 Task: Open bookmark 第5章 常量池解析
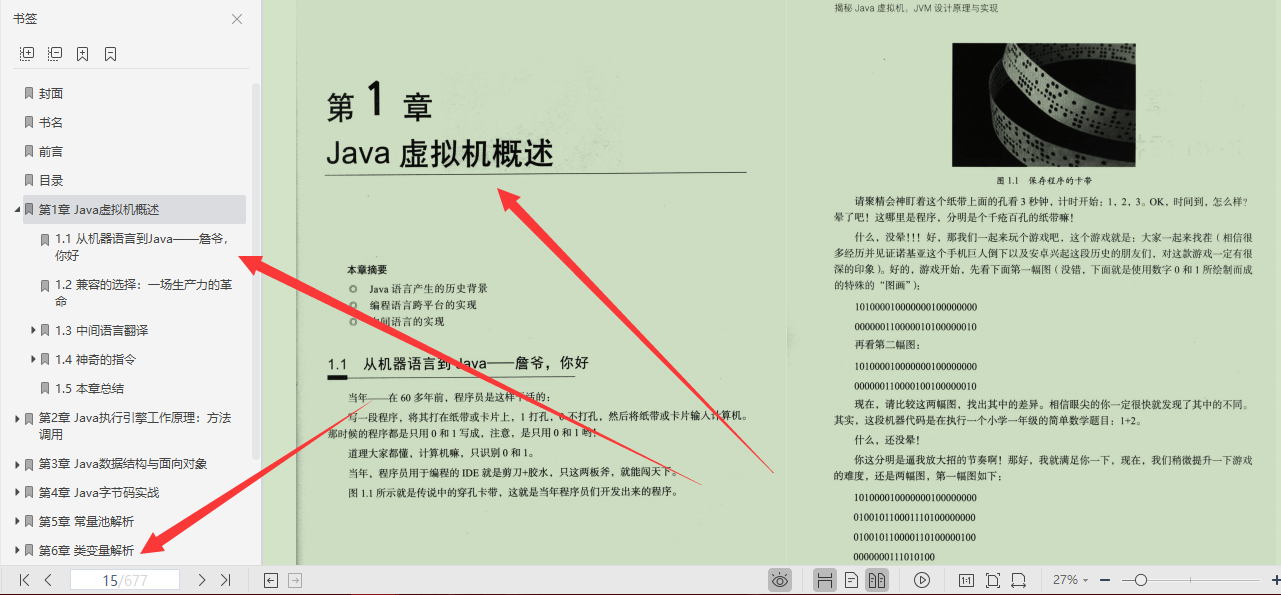point(86,521)
